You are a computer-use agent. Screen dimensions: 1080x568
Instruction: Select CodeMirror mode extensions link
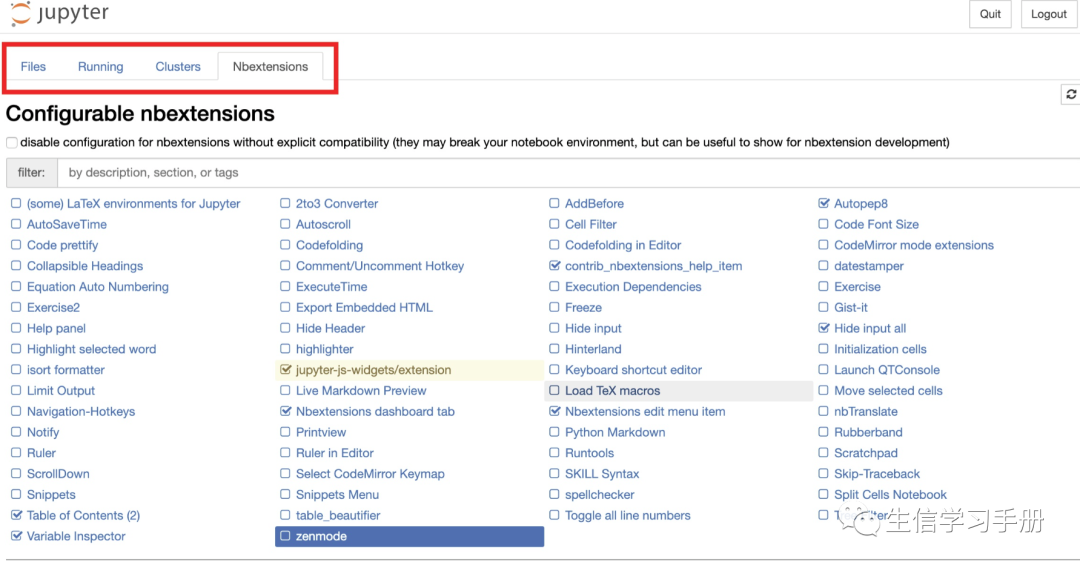coord(914,245)
